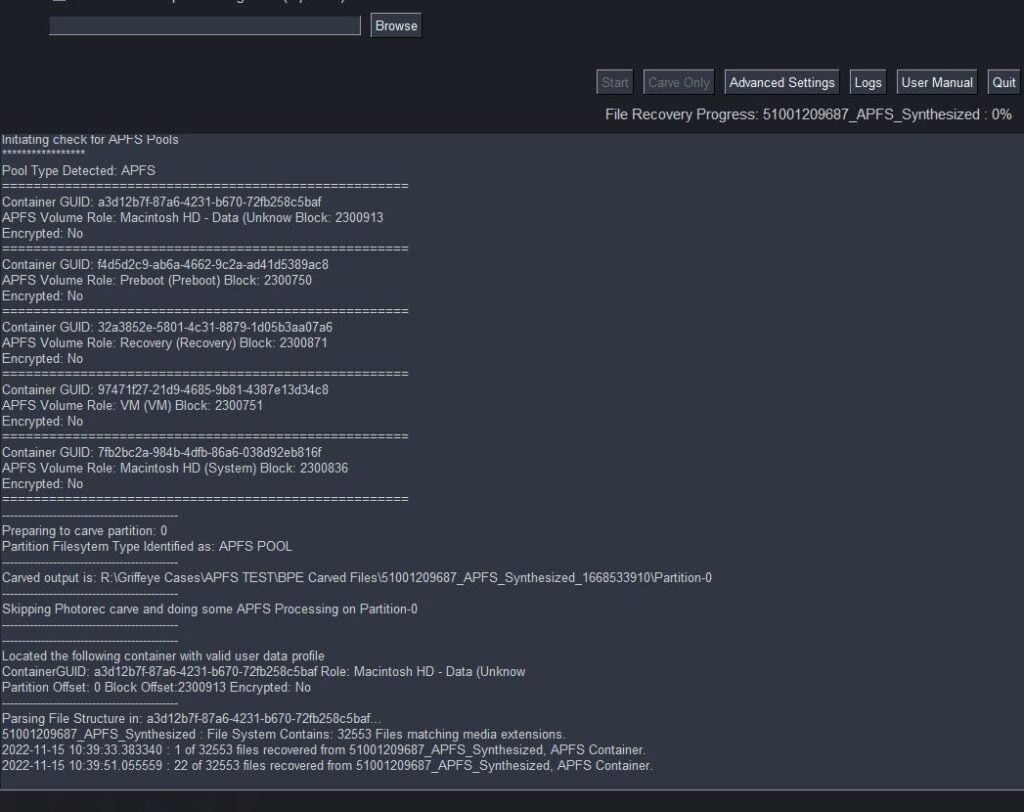Click 'Encrypted: No' under VM volume
Image resolution: width=1024 pixels, height=812 pixels.
(42, 421)
